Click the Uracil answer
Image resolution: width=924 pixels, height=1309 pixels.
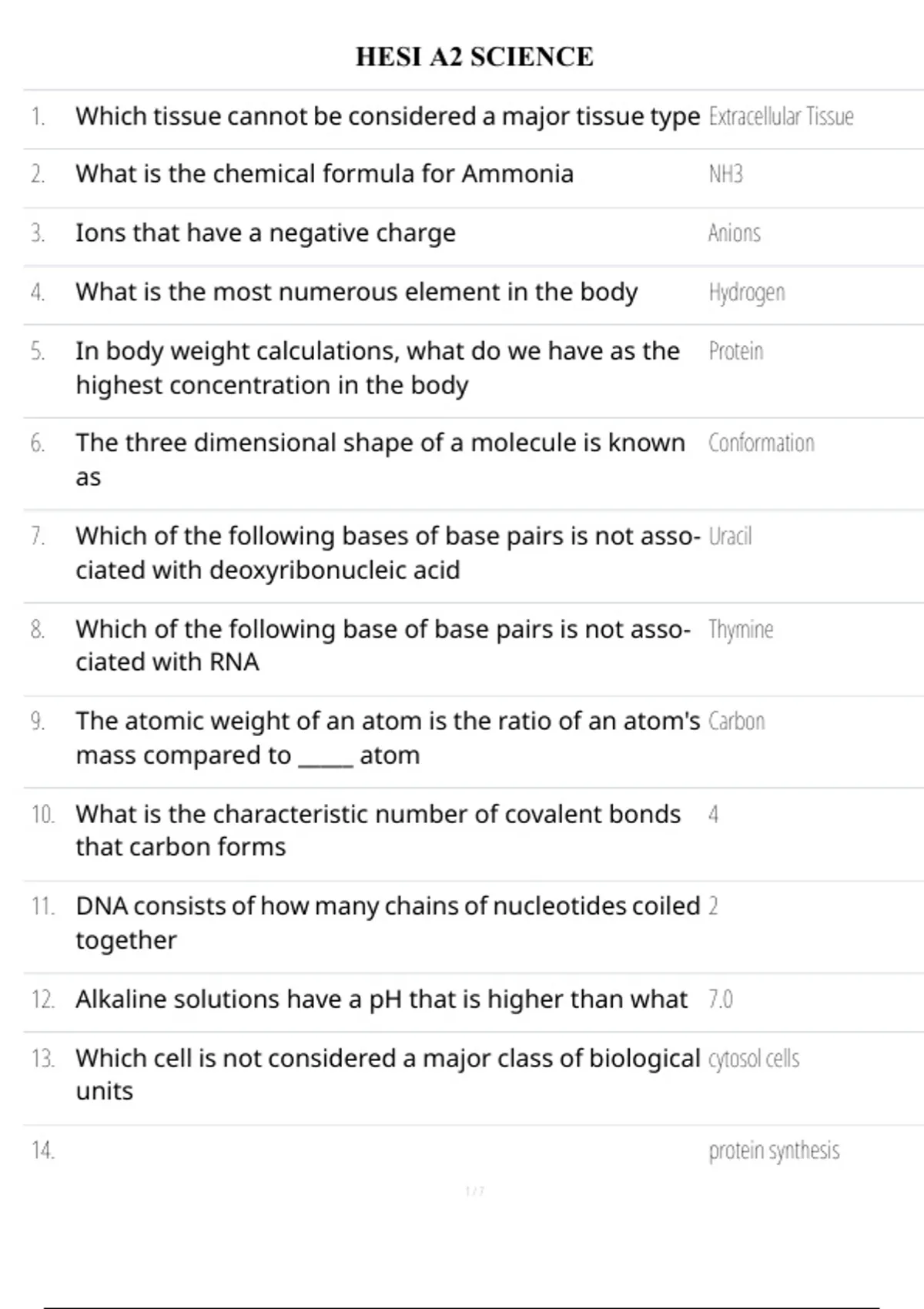click(729, 537)
